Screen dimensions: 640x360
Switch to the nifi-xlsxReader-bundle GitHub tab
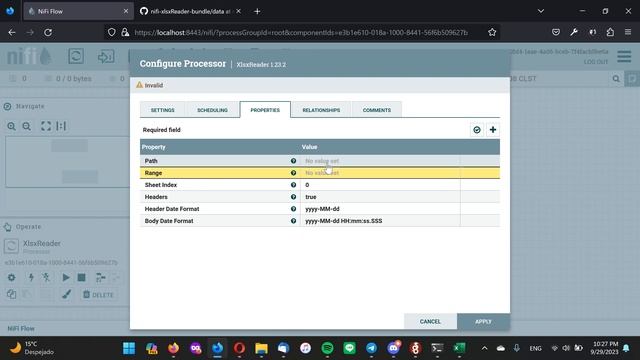click(190, 11)
